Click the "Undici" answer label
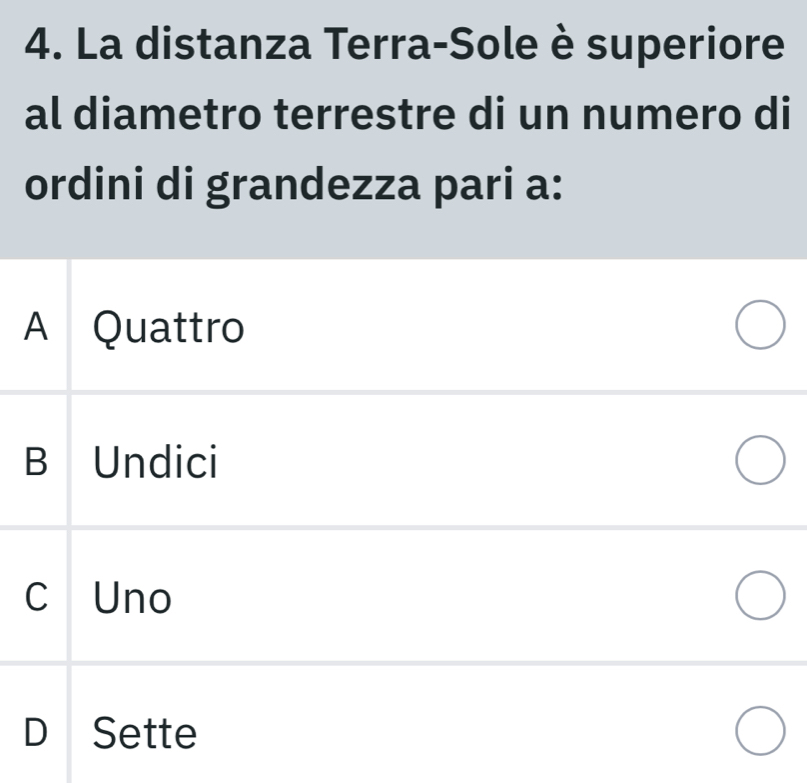807x783 pixels. tap(155, 462)
